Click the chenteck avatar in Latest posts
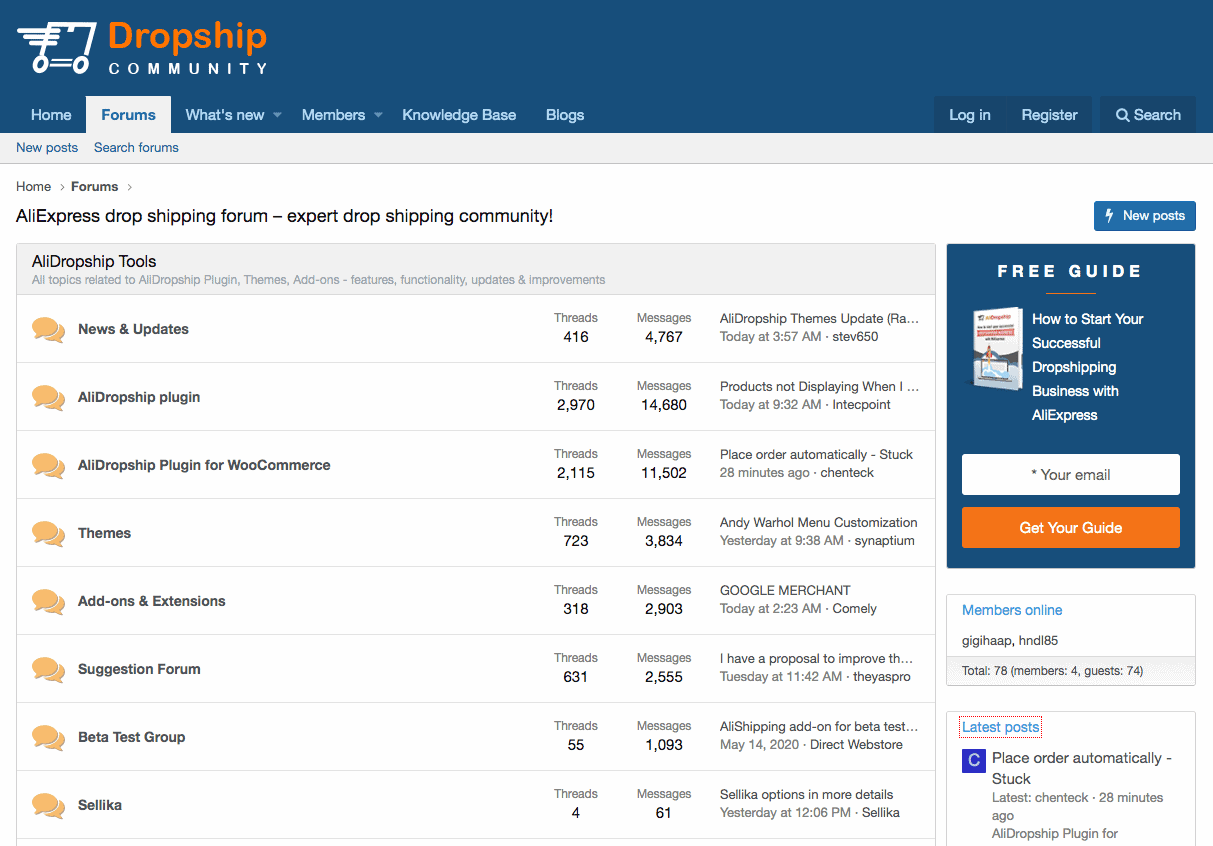This screenshot has height=846, width=1213. [x=974, y=761]
